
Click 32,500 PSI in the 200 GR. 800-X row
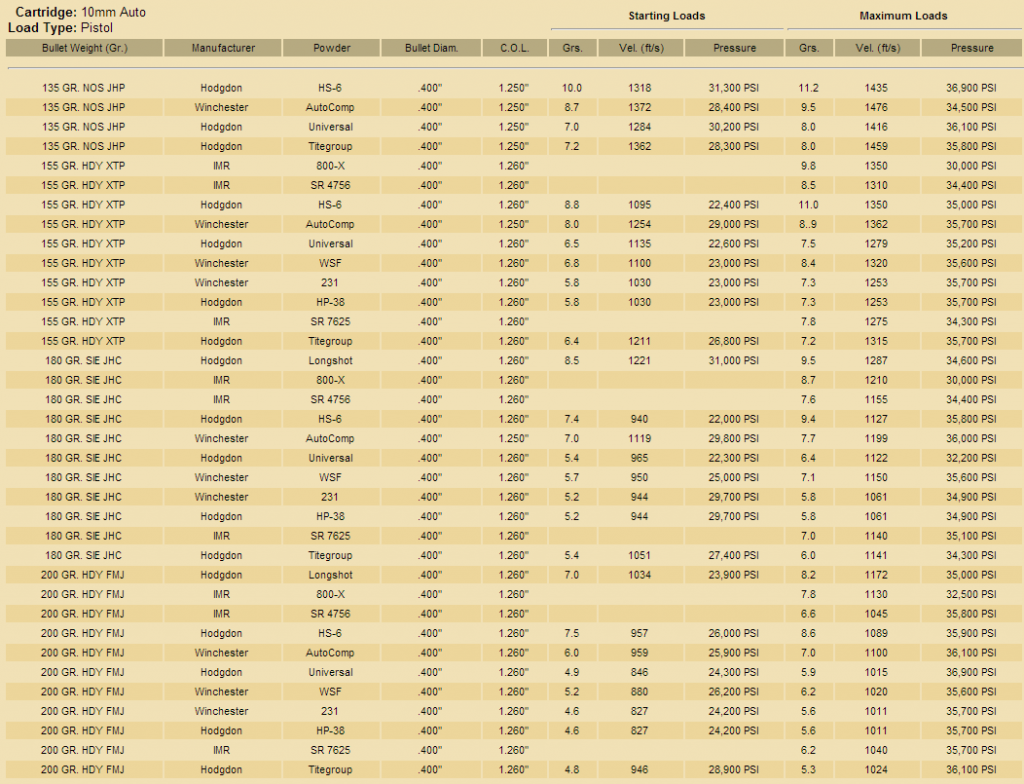click(x=971, y=595)
